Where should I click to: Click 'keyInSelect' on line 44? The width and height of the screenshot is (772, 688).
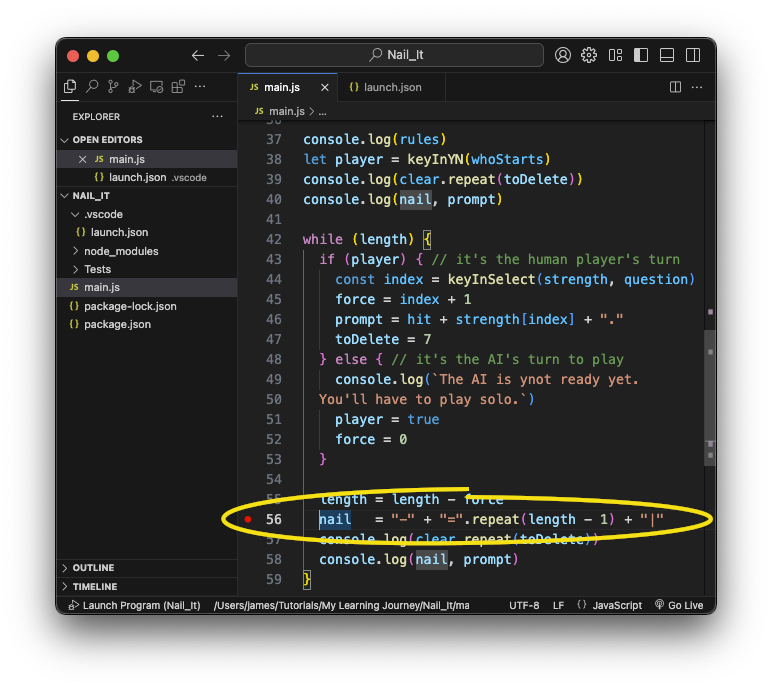point(491,279)
